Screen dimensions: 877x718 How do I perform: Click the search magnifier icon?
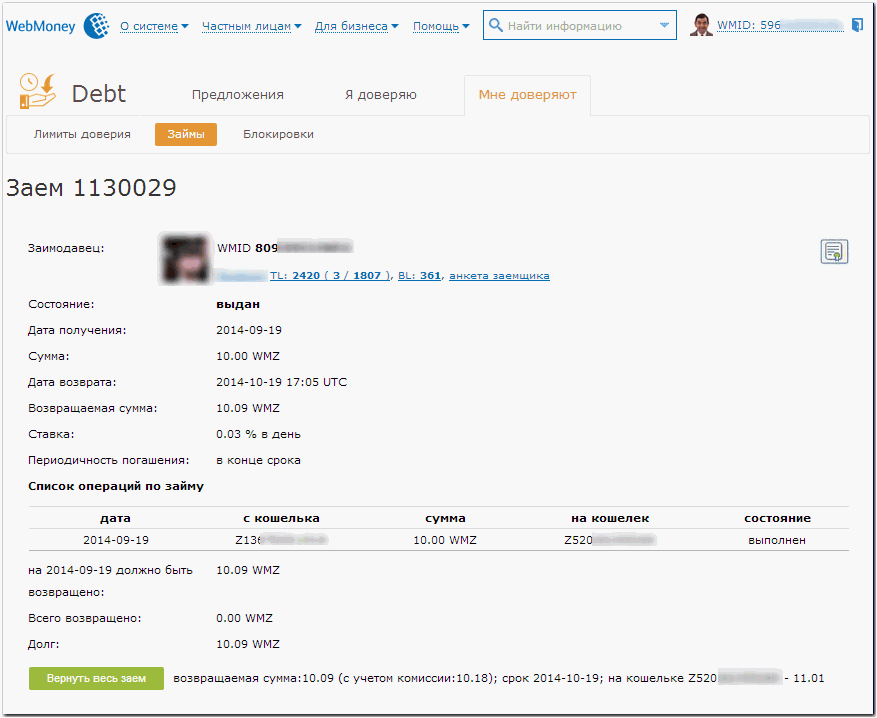pyautogui.click(x=495, y=25)
